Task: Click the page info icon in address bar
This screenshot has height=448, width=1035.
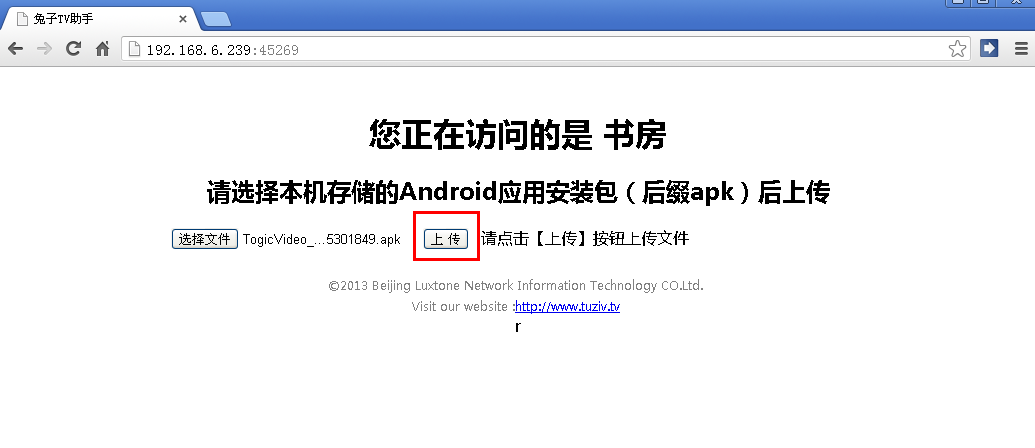Action: pyautogui.click(x=134, y=49)
